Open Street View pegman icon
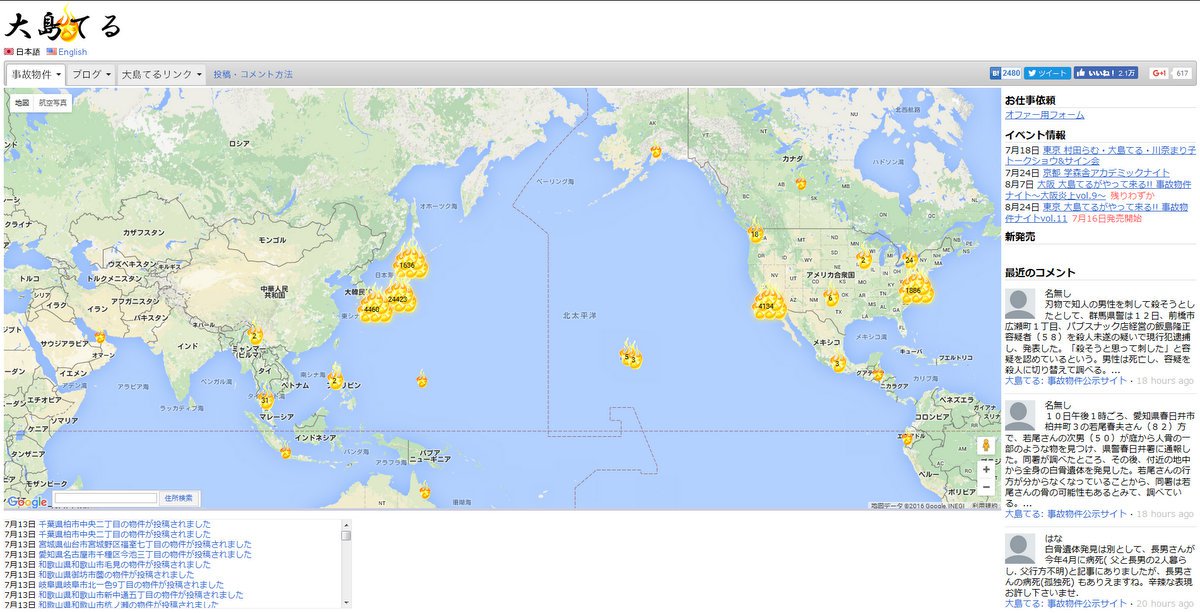 985,444
